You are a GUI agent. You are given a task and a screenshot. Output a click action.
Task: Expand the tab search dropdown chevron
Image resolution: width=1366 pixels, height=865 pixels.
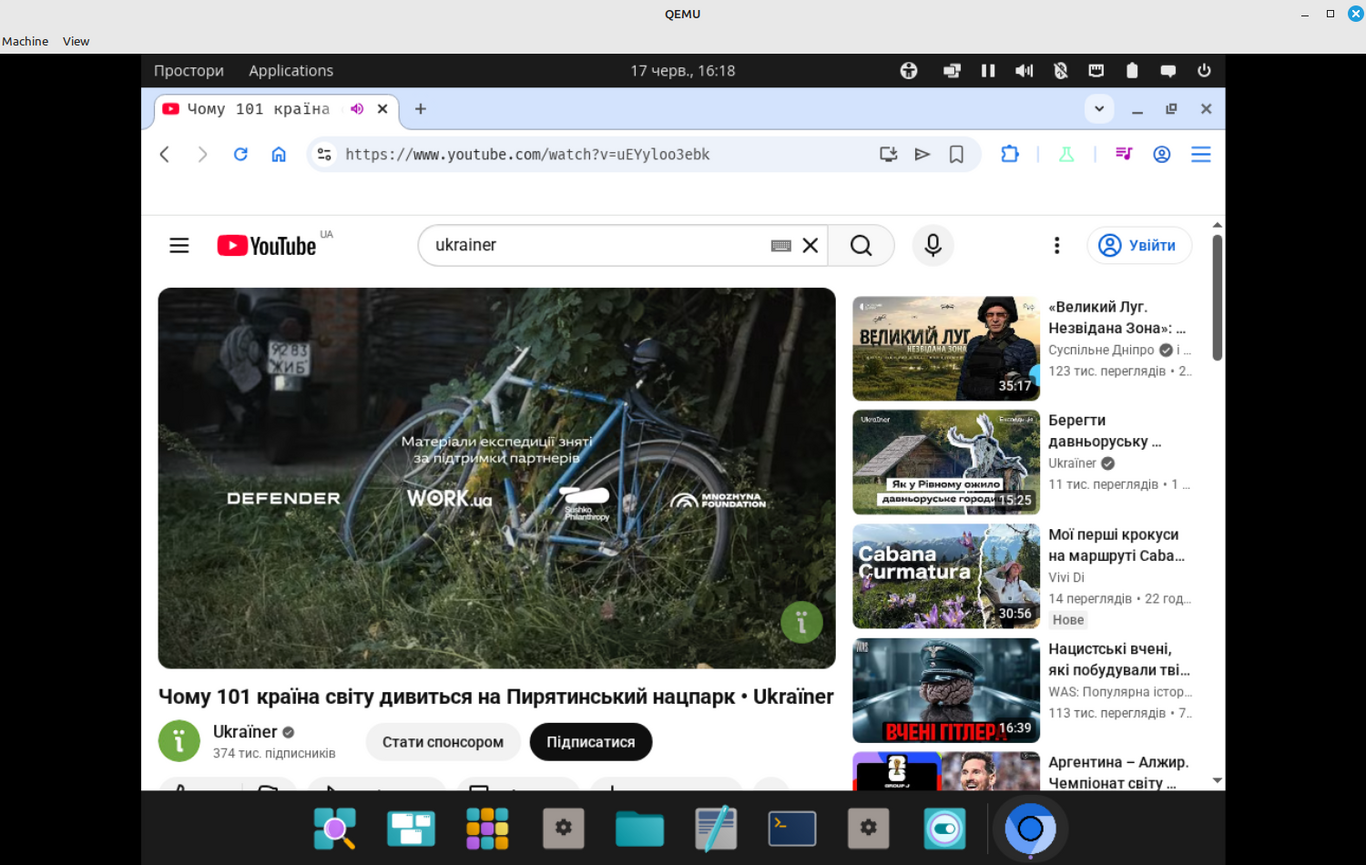click(1099, 109)
